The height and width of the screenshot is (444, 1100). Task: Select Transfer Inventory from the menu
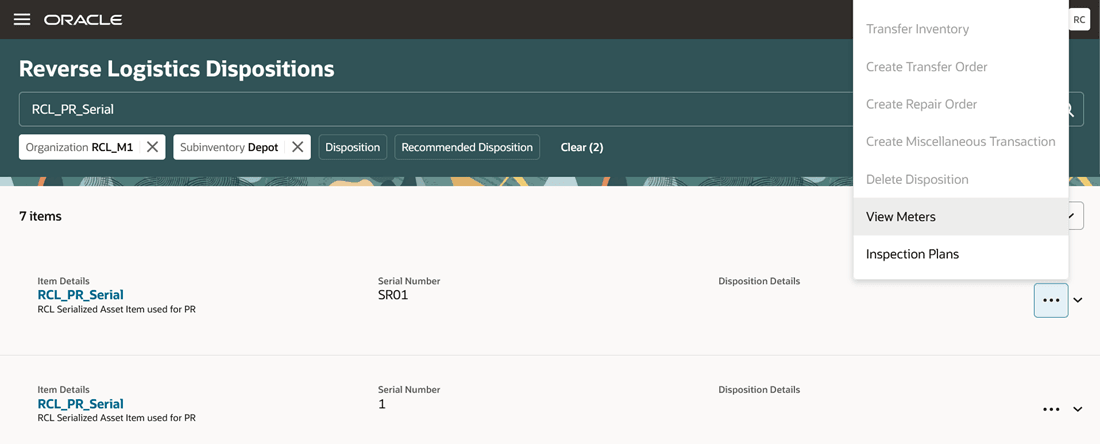(x=961, y=29)
